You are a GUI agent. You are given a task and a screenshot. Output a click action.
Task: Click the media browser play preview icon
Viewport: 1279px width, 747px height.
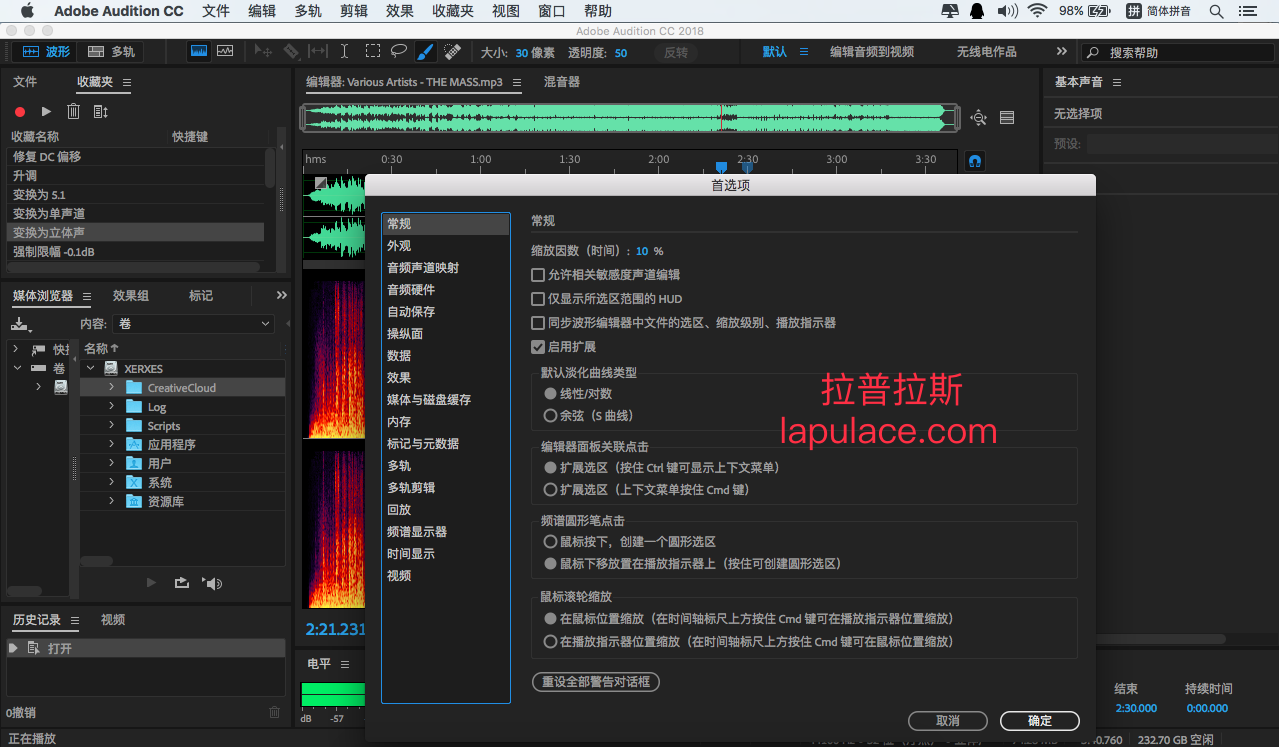click(151, 583)
